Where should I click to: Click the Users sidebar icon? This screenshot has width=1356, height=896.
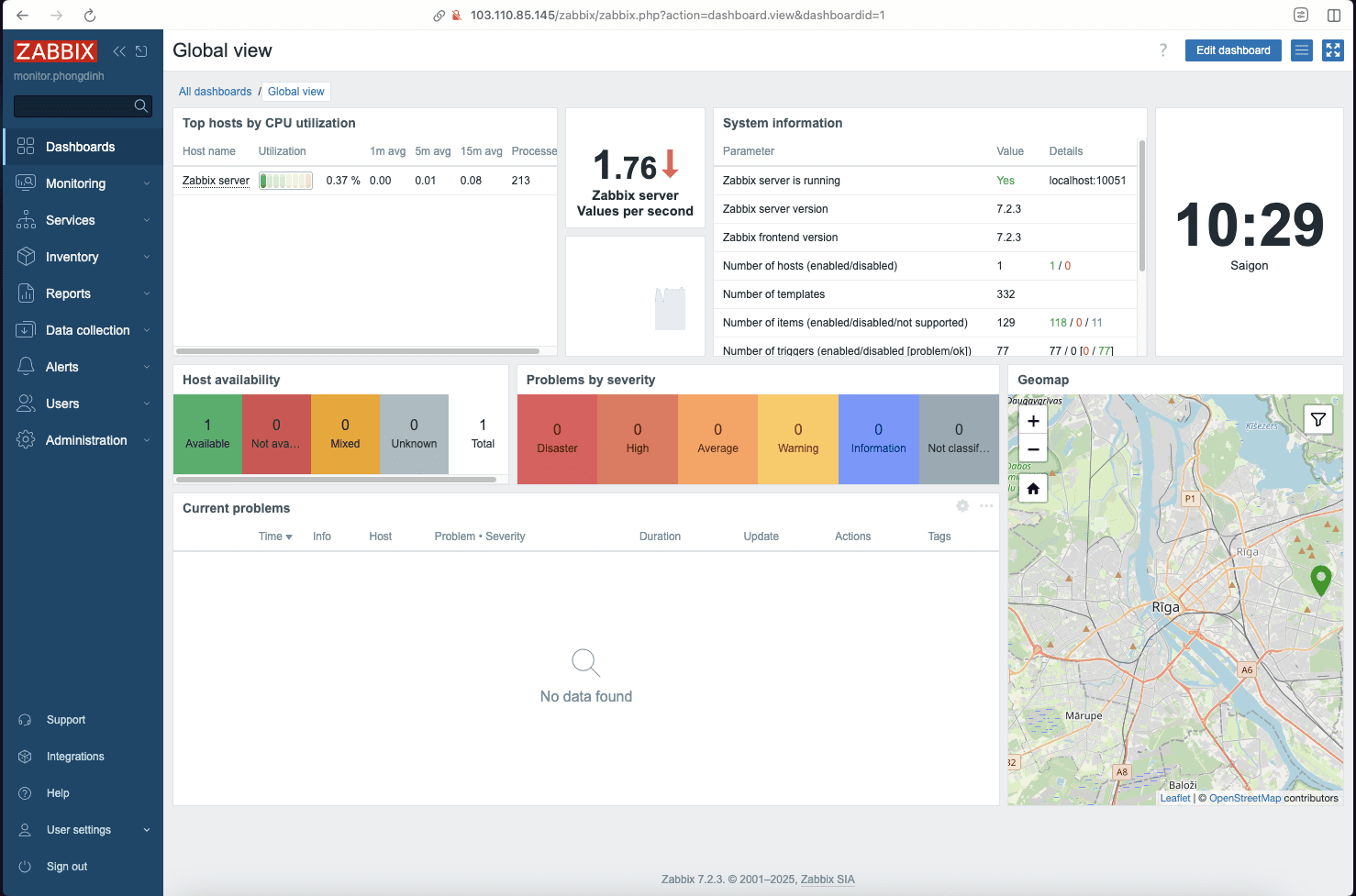[26, 404]
